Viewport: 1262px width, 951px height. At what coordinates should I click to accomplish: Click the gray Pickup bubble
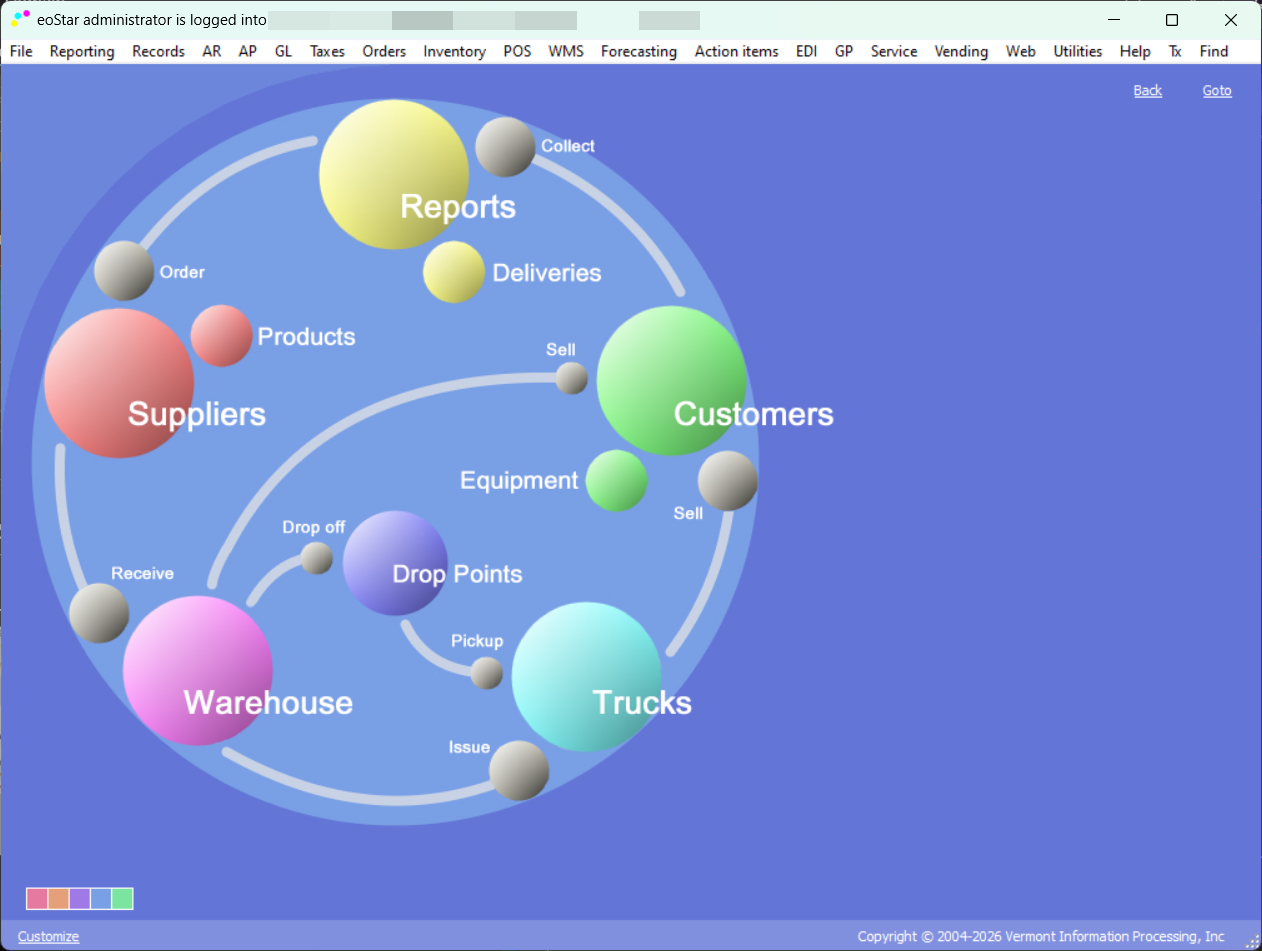click(487, 673)
